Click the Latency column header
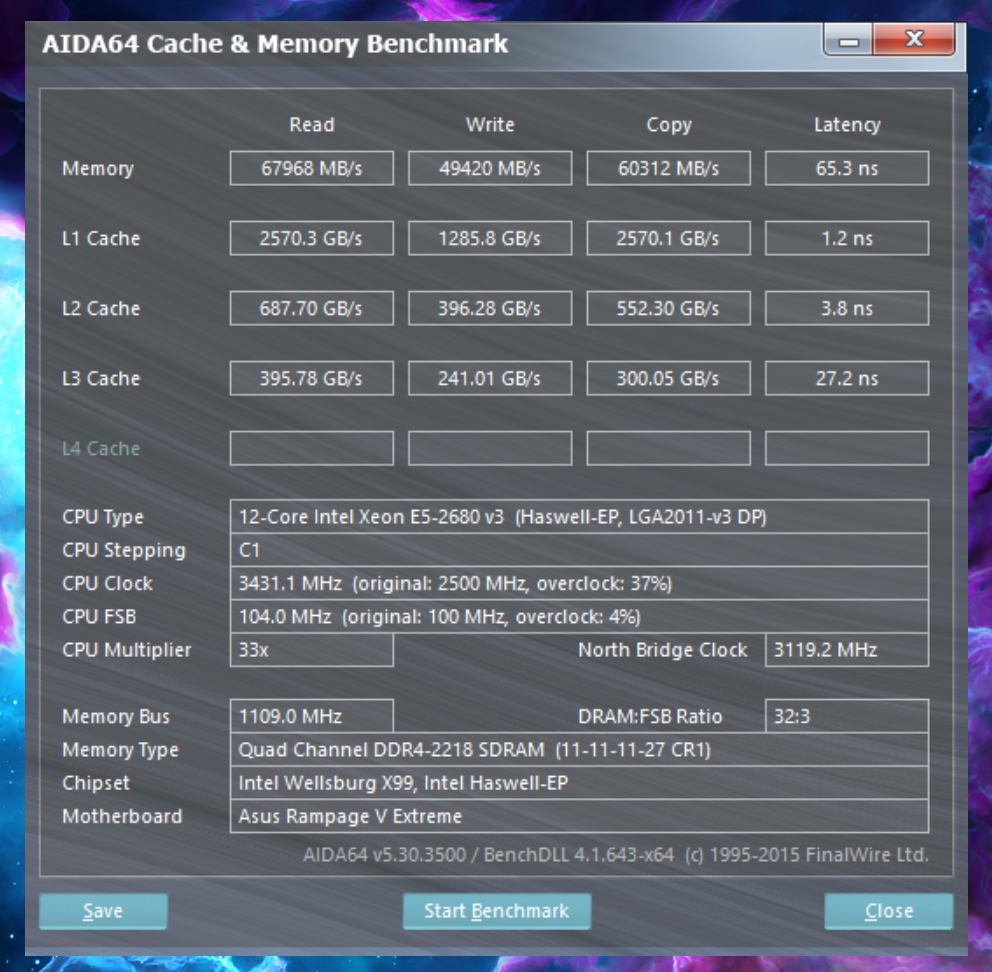 pos(846,125)
